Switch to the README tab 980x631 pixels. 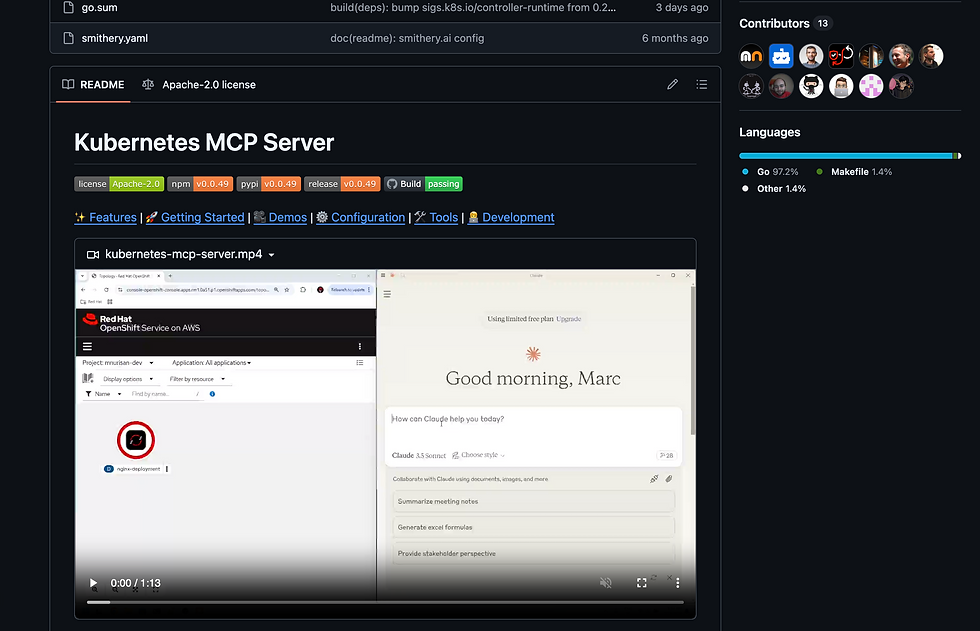[x=93, y=84]
